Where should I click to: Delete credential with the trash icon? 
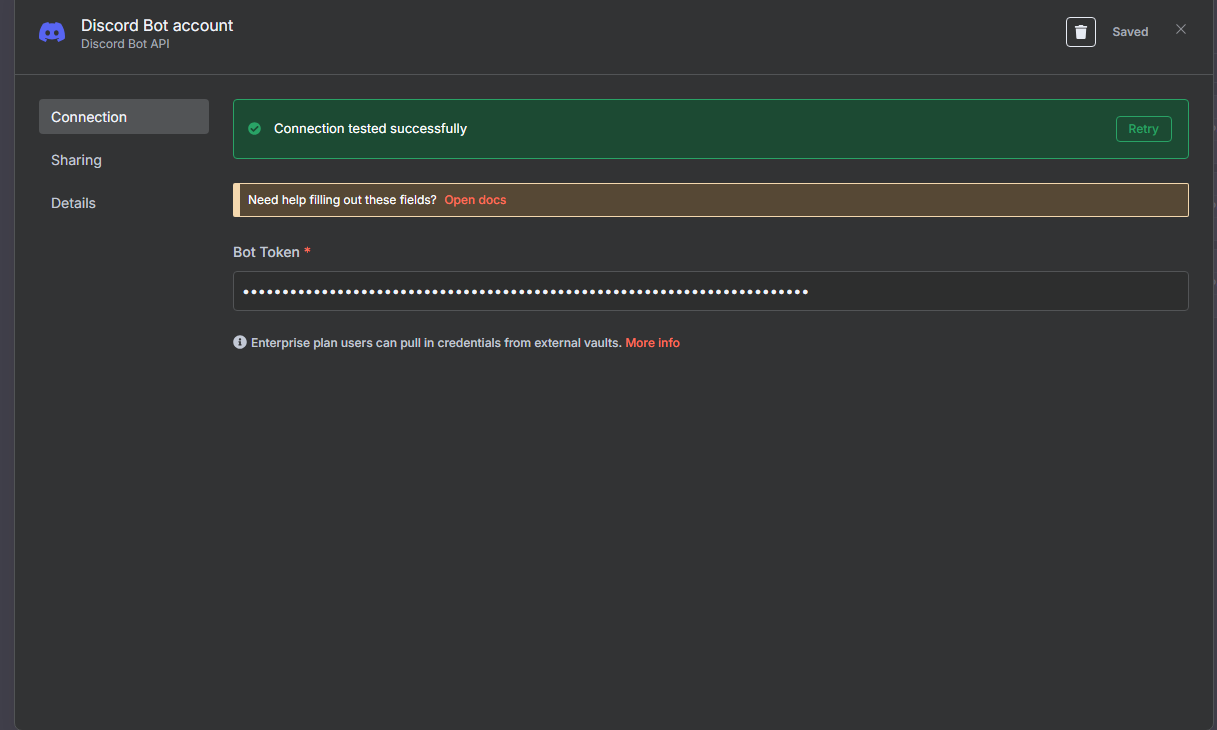click(1081, 32)
